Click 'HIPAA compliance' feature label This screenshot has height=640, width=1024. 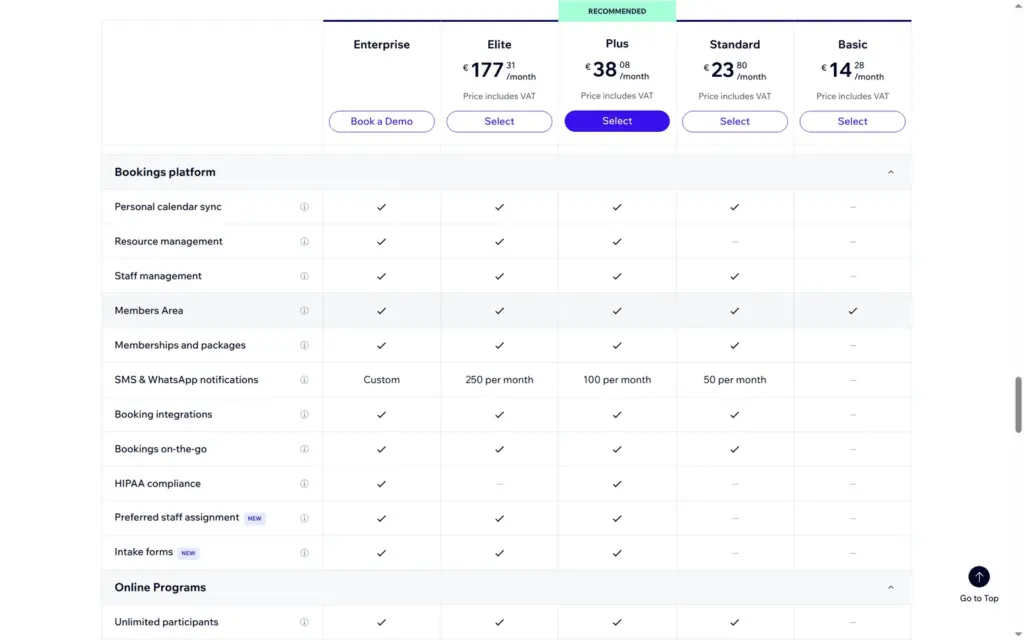[x=157, y=484]
